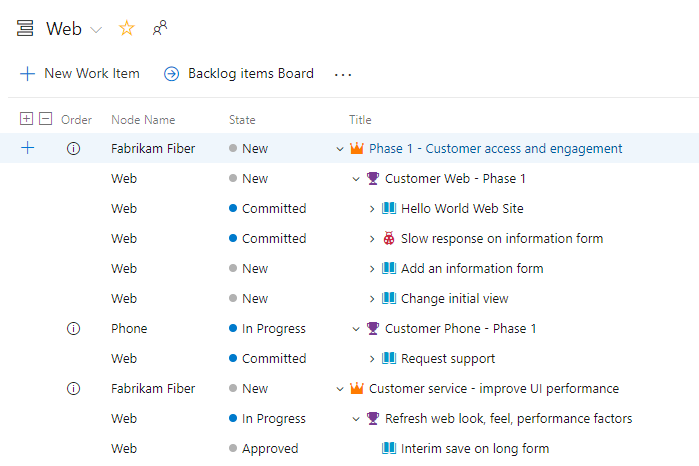
Task: Expand the Hello World Web Site item
Action: (x=372, y=209)
